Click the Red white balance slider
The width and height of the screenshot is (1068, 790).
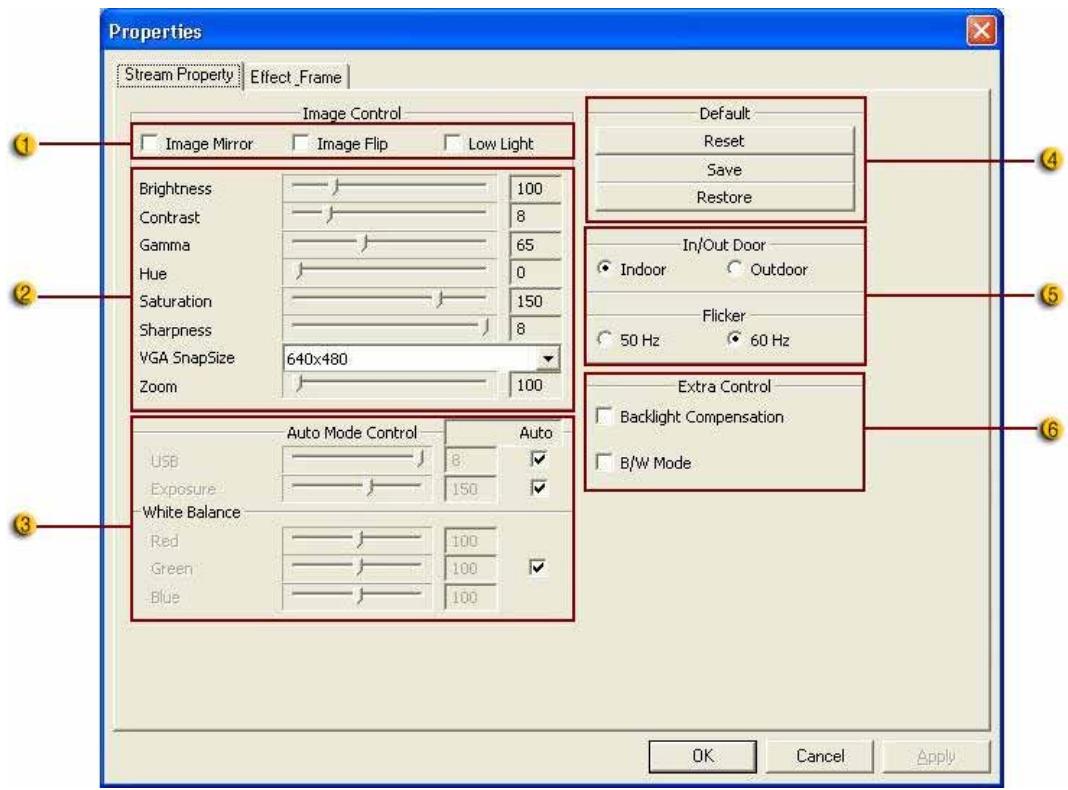[x=356, y=540]
